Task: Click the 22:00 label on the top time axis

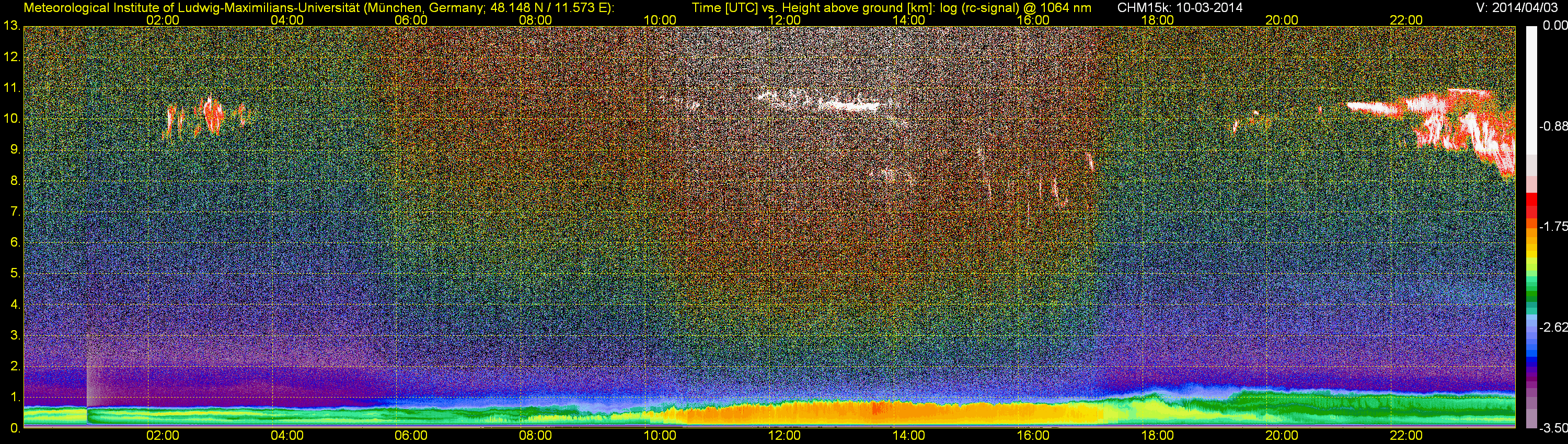Action: [x=1406, y=20]
